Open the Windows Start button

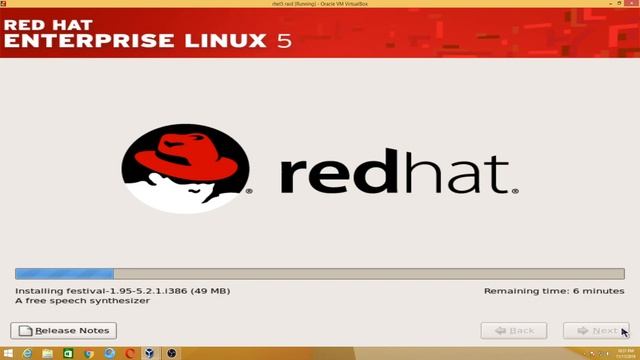pyautogui.click(x=7, y=353)
